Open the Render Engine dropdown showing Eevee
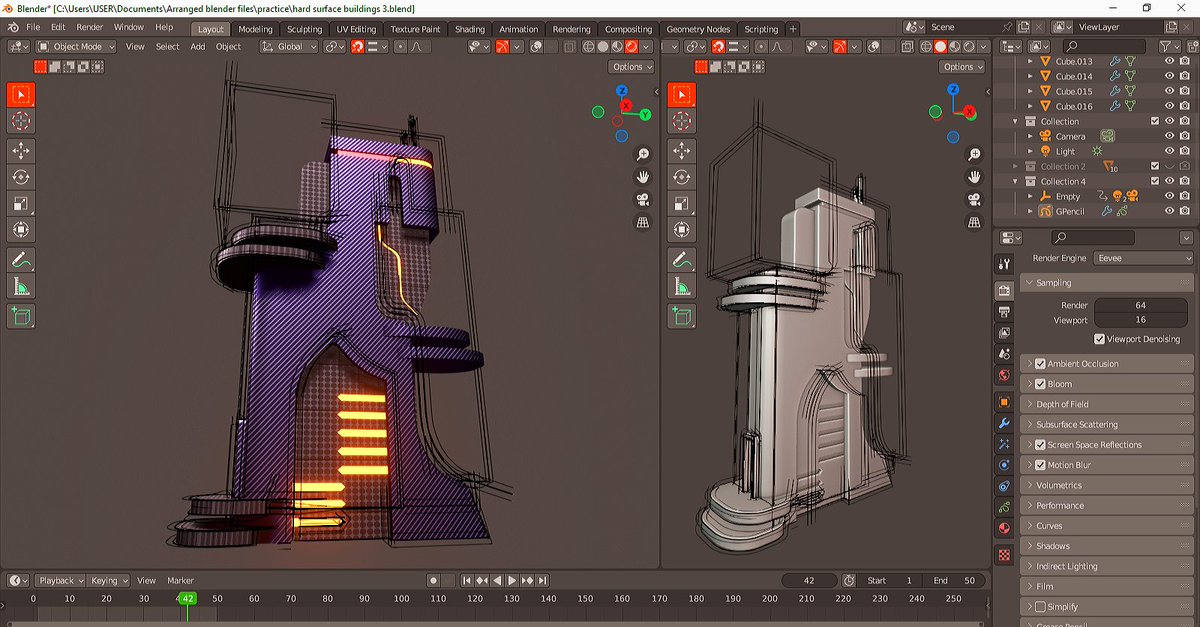The width and height of the screenshot is (1200, 627). (1141, 257)
